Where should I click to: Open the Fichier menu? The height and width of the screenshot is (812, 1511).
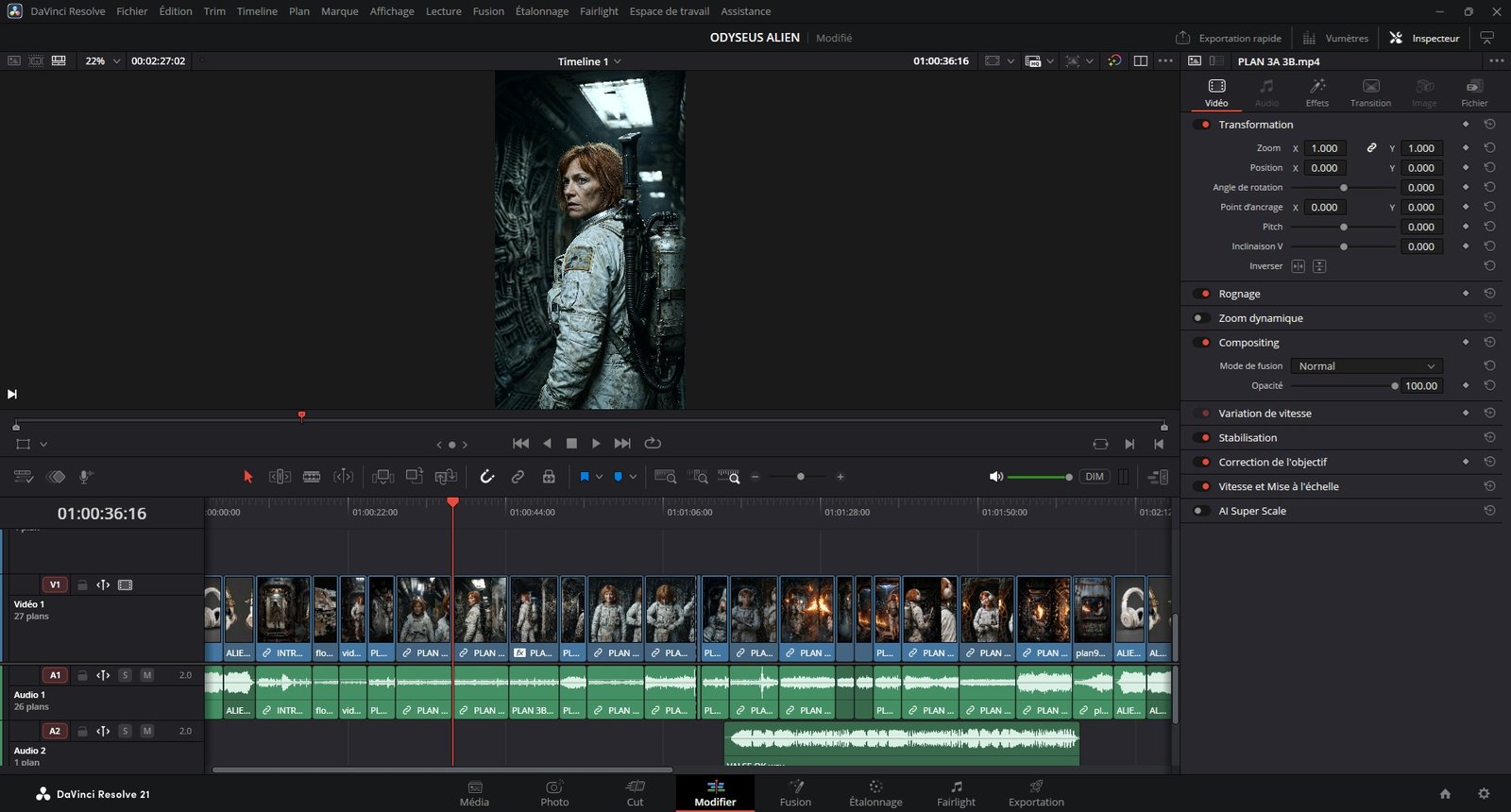(x=132, y=11)
